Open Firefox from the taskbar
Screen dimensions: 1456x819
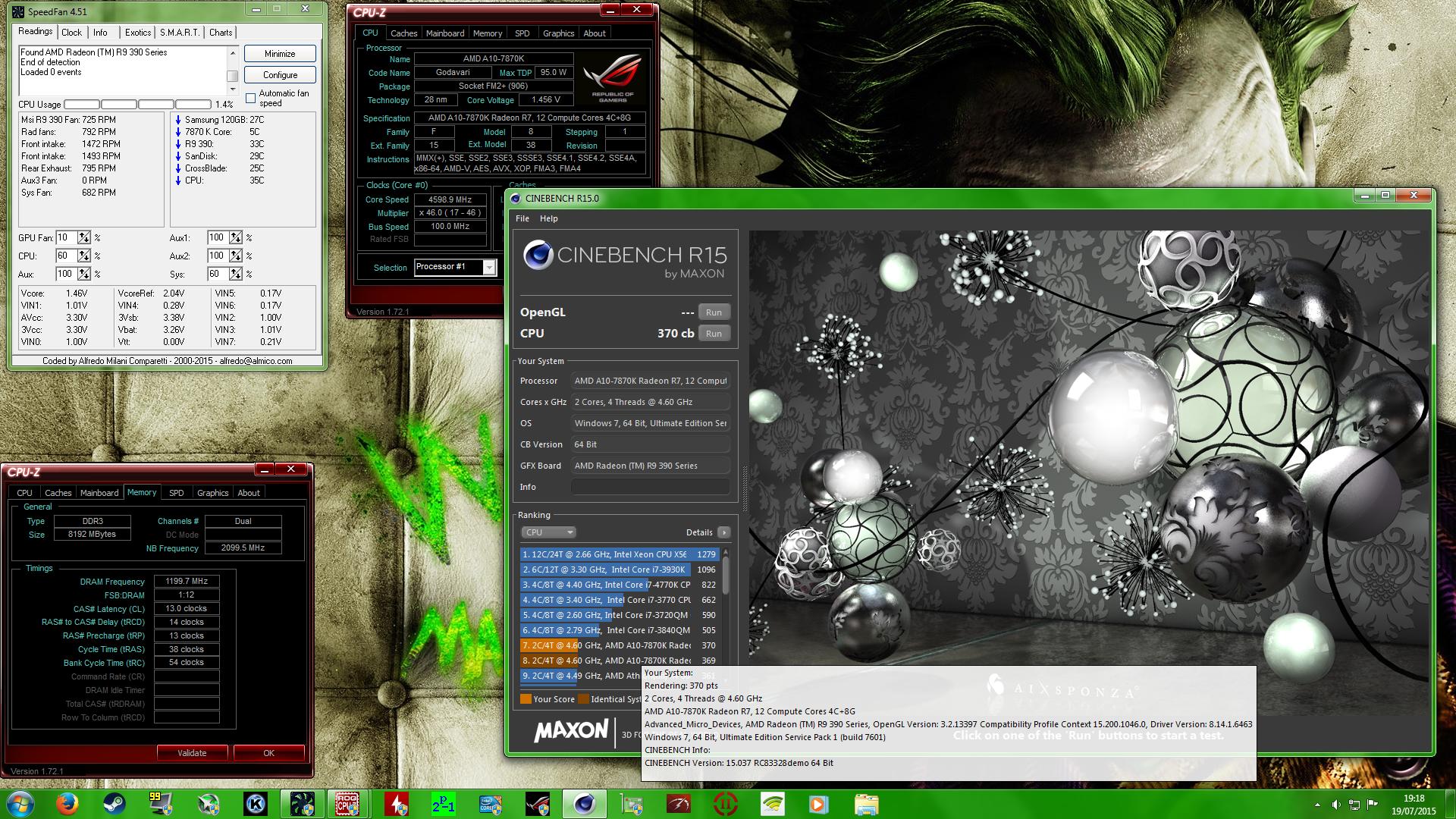pyautogui.click(x=67, y=804)
